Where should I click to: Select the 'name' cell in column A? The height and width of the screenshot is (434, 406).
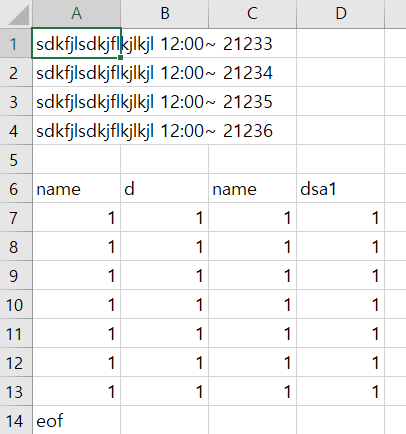[76, 188]
